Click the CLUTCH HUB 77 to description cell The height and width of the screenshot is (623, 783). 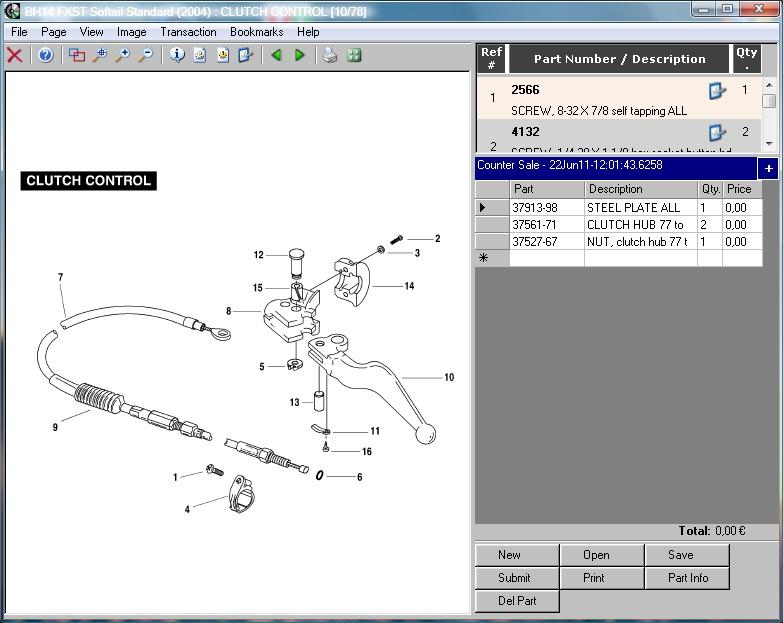click(641, 225)
